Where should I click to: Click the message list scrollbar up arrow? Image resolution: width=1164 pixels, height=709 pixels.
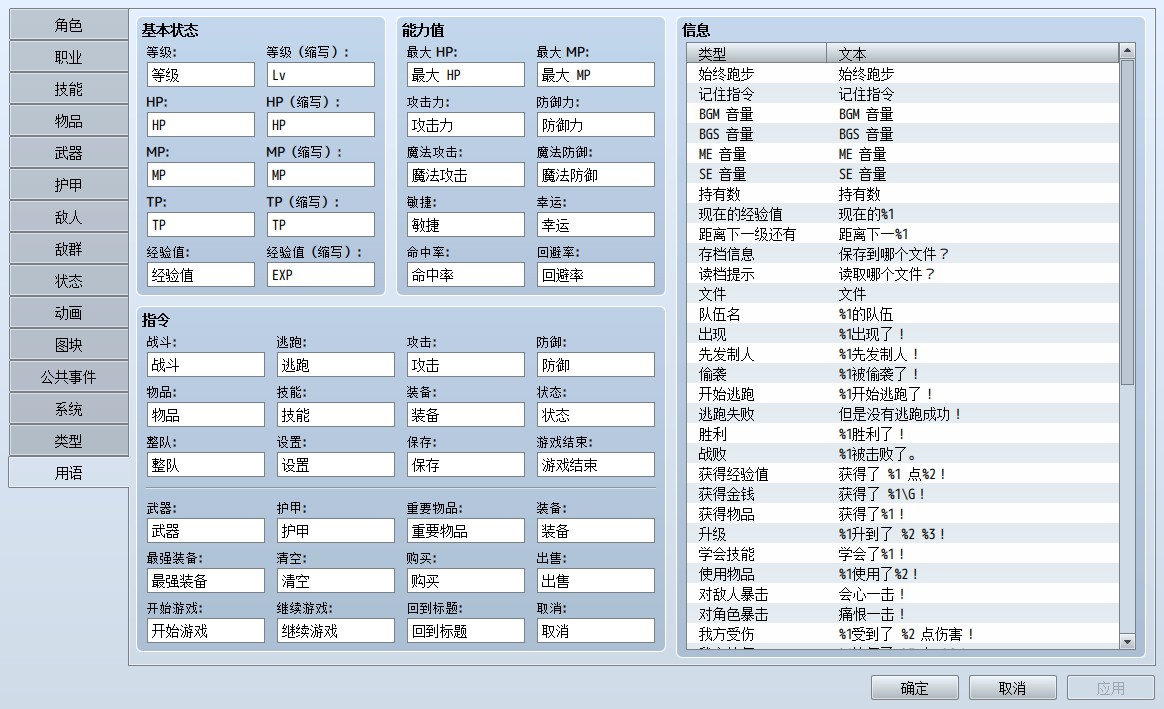1127,51
